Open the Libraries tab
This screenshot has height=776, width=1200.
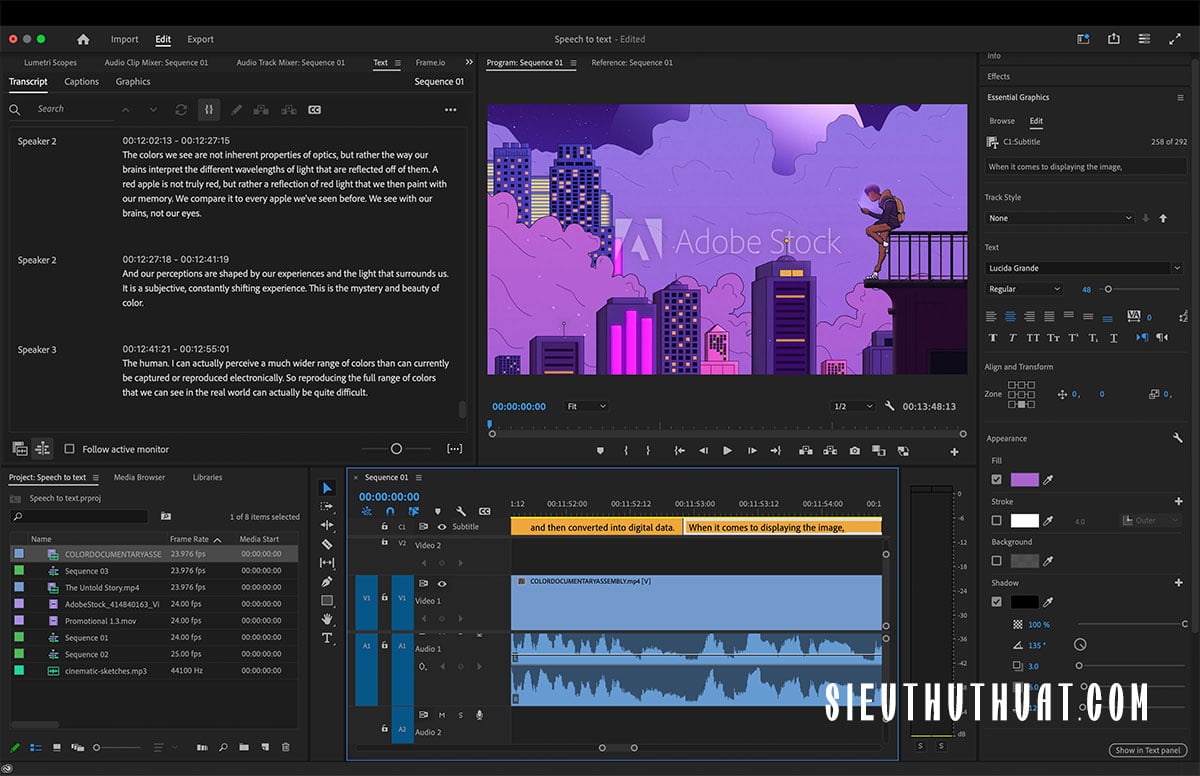tap(208, 477)
